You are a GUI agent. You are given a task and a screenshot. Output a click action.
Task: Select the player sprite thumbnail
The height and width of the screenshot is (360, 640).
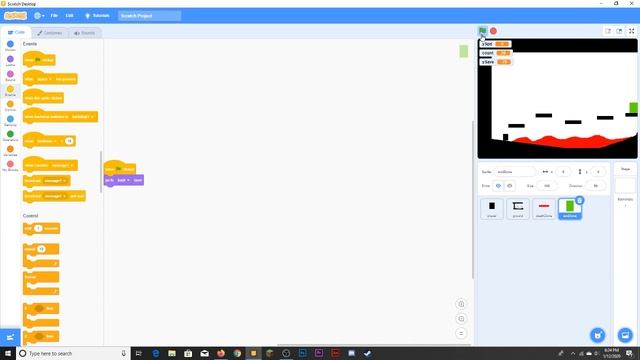coord(492,209)
